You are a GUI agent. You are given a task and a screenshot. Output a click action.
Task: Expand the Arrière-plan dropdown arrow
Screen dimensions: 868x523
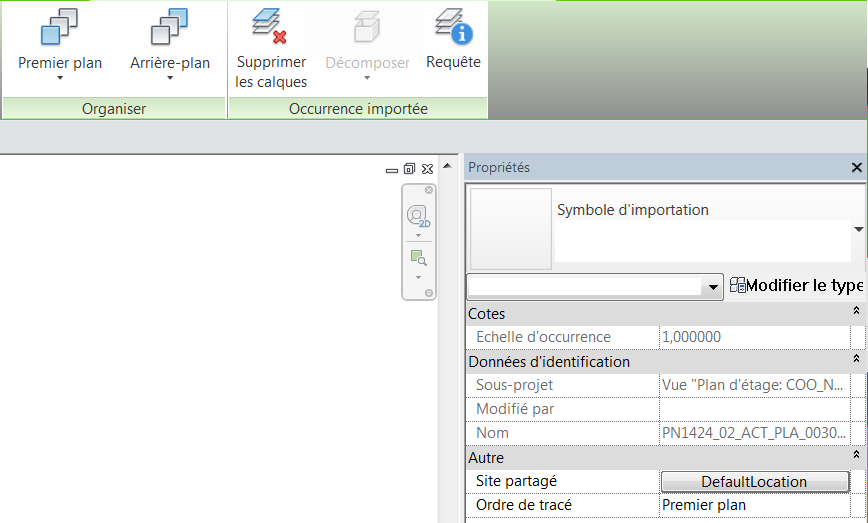169,79
